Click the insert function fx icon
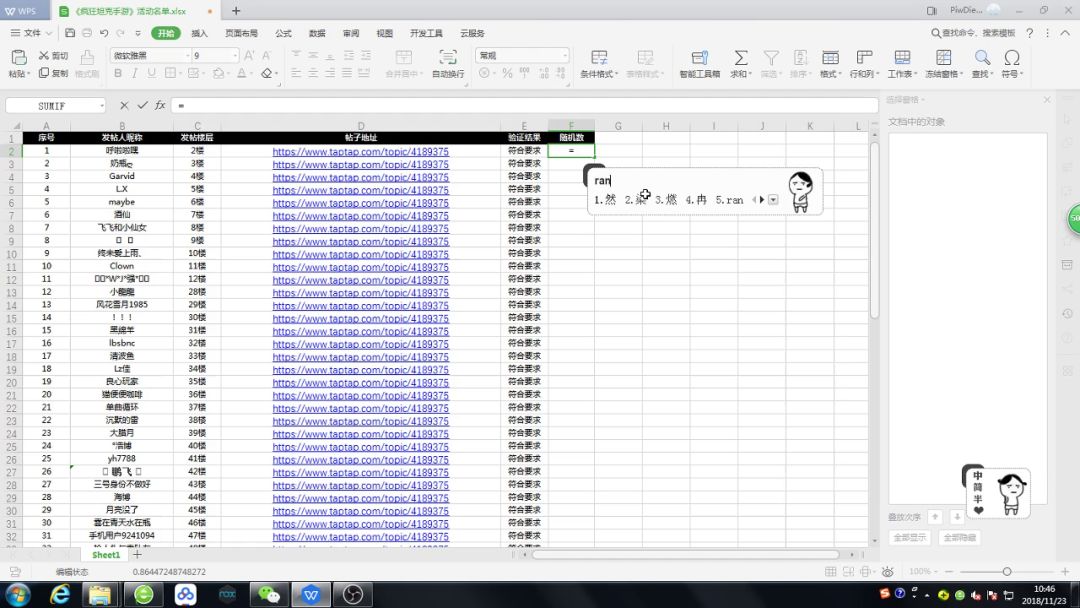The height and width of the screenshot is (608, 1080). (160, 105)
